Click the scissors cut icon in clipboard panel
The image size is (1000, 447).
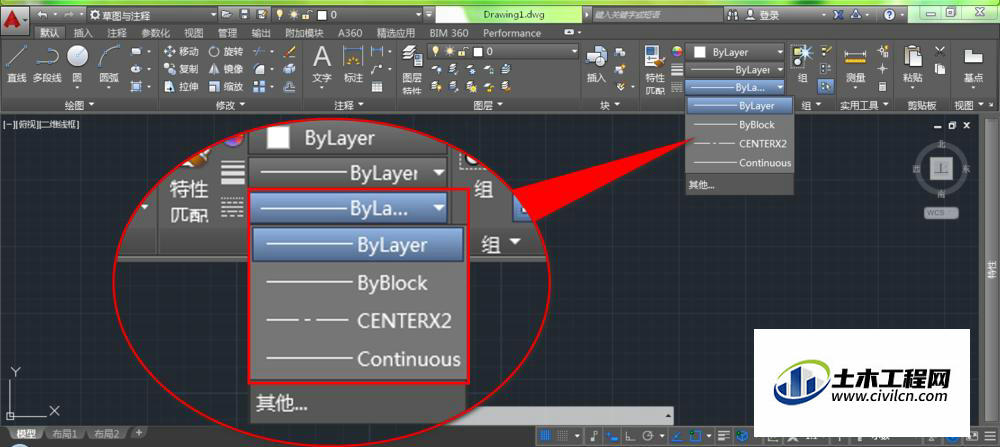[939, 52]
